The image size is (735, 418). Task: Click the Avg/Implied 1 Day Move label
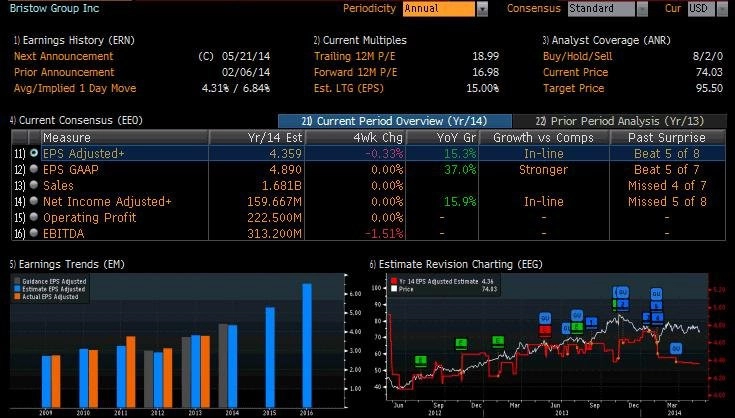(x=75, y=88)
